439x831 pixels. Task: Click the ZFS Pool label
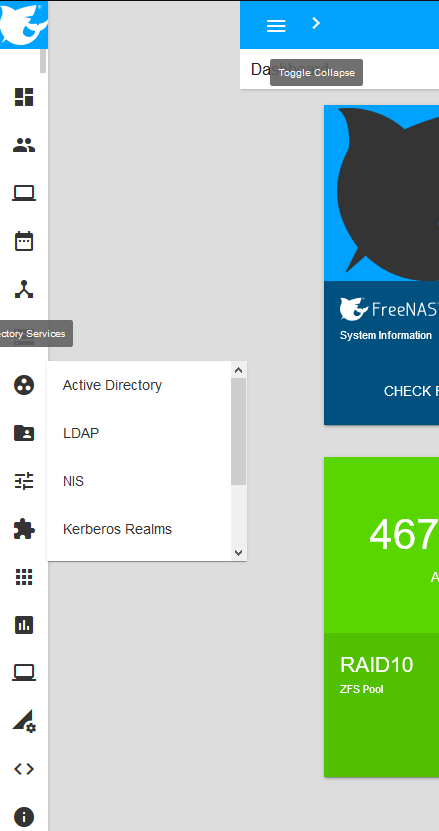(362, 689)
